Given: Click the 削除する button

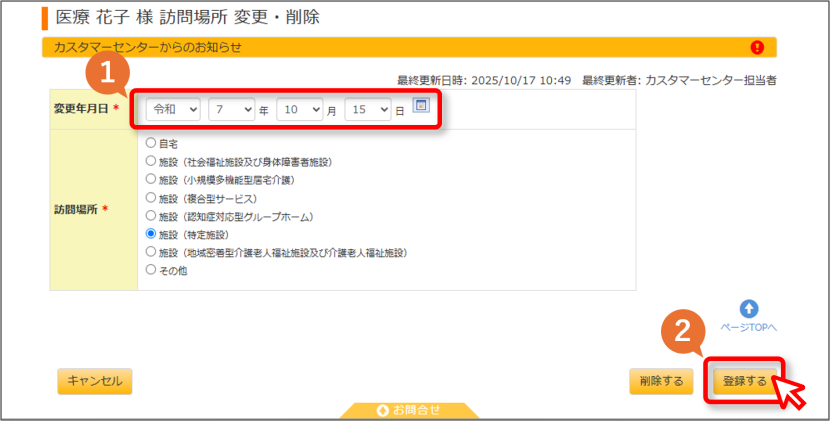Looking at the screenshot, I should click(661, 381).
